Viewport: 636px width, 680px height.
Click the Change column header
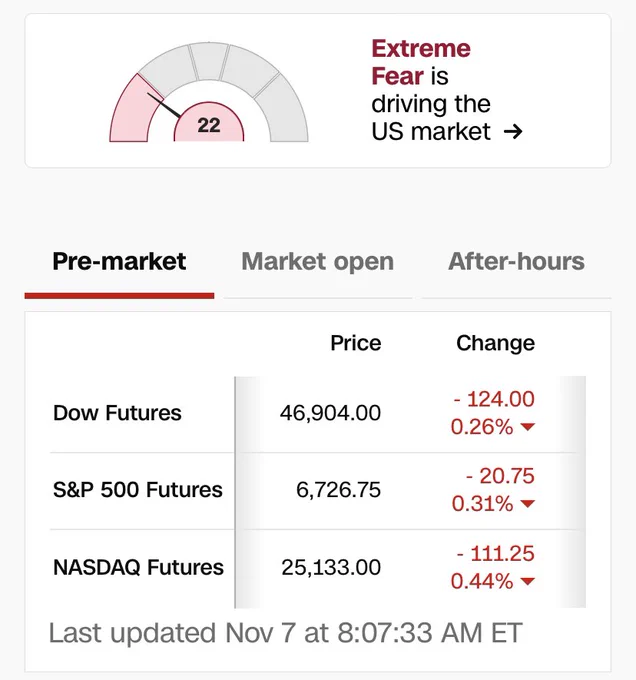click(x=495, y=343)
